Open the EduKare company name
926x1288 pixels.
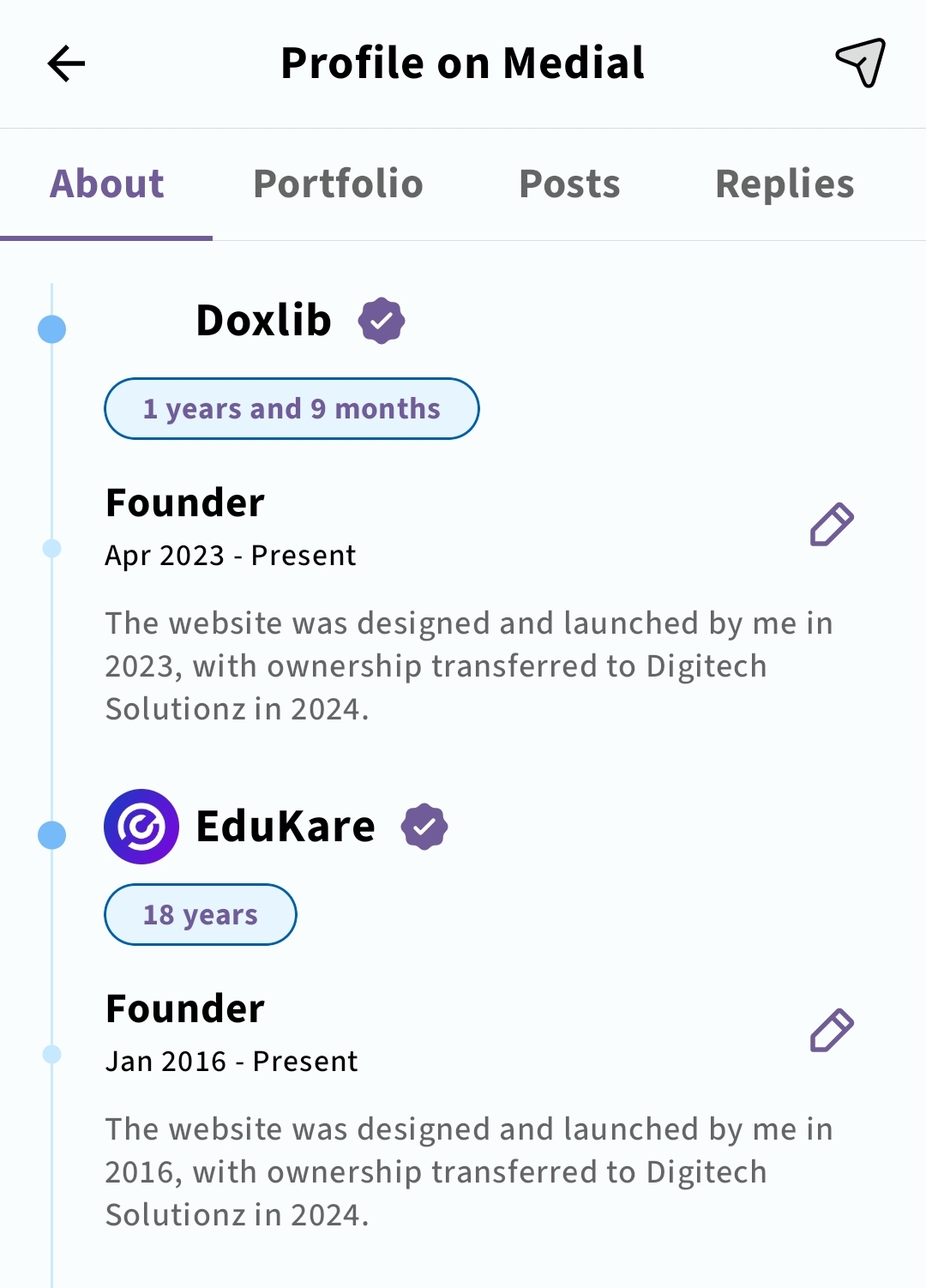pyautogui.click(x=286, y=827)
